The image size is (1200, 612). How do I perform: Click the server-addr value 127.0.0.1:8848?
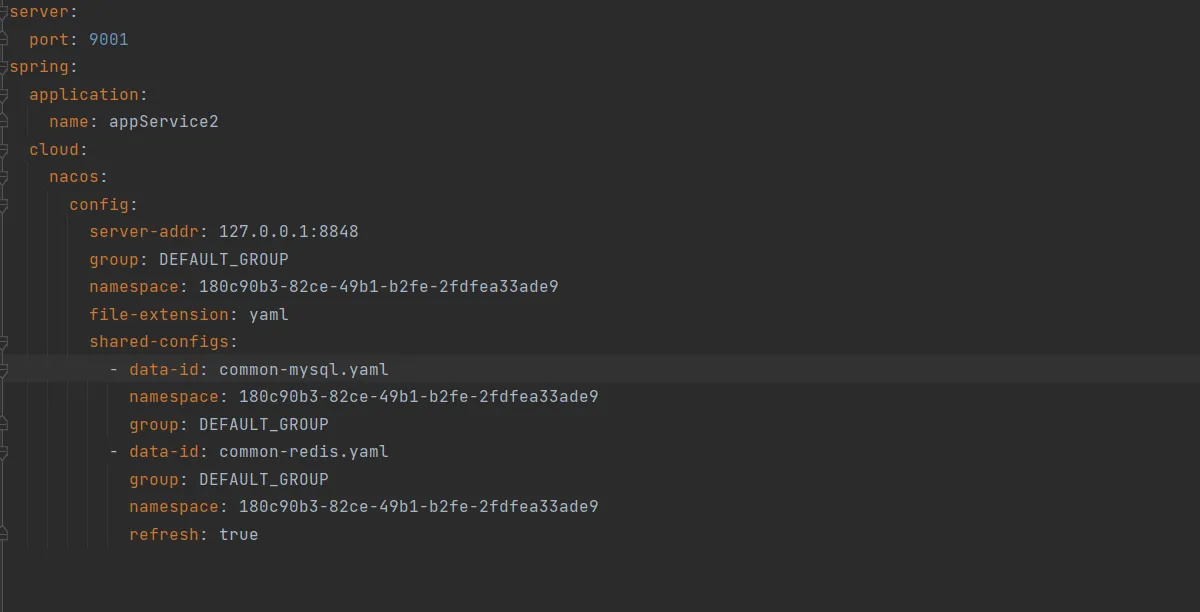pyautogui.click(x=288, y=232)
